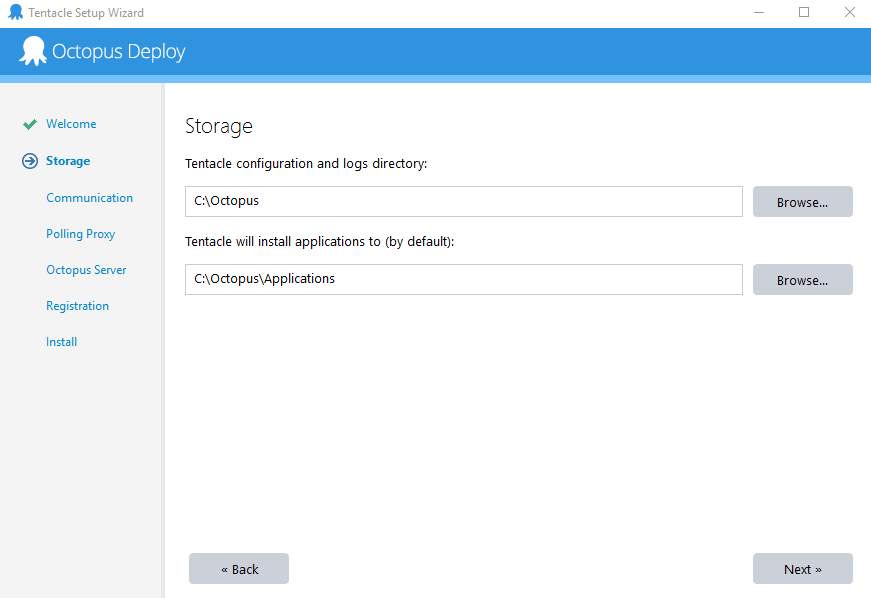Minimize the Tentacle Setup Wizard window

[759, 12]
